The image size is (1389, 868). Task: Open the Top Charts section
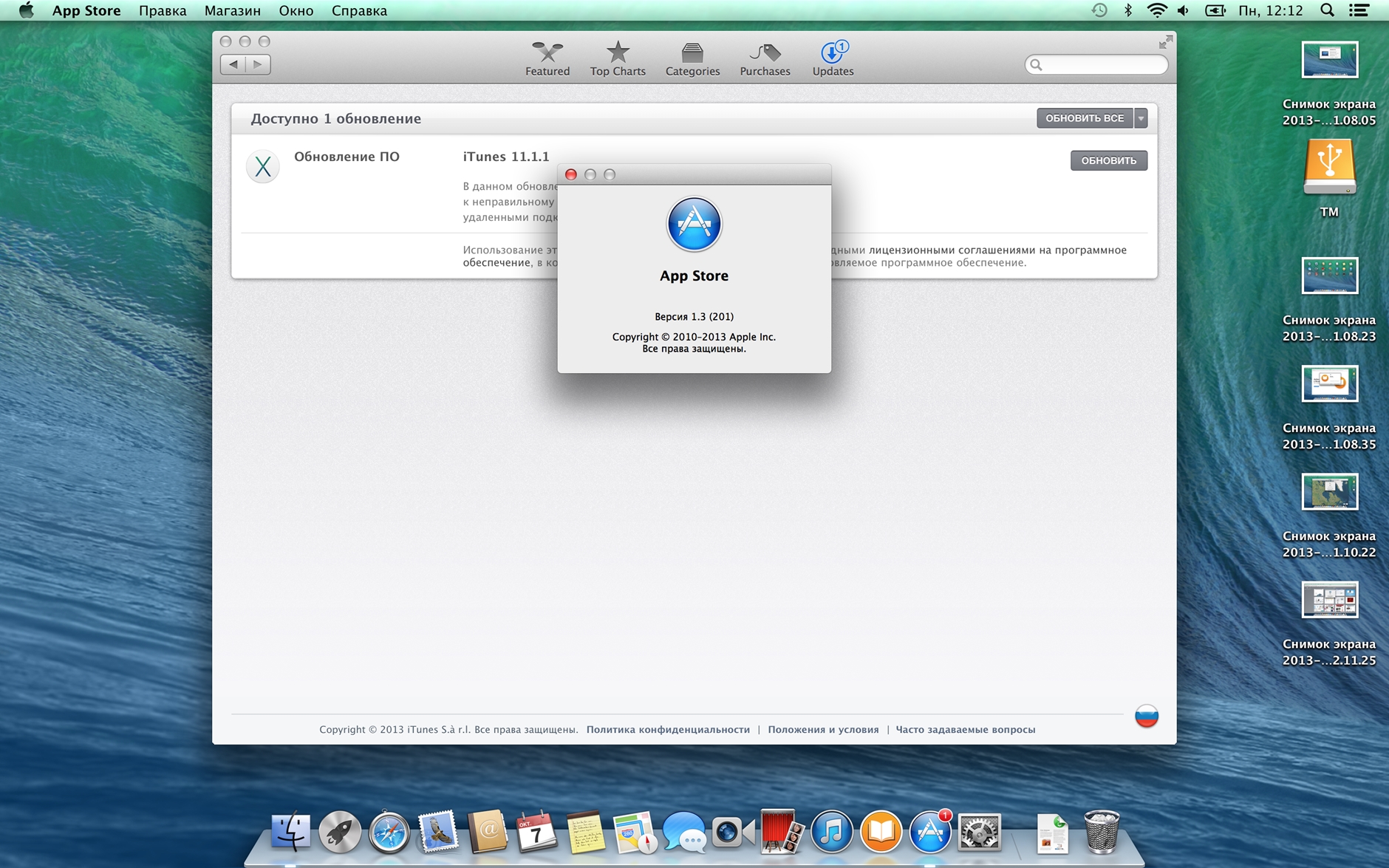[618, 58]
